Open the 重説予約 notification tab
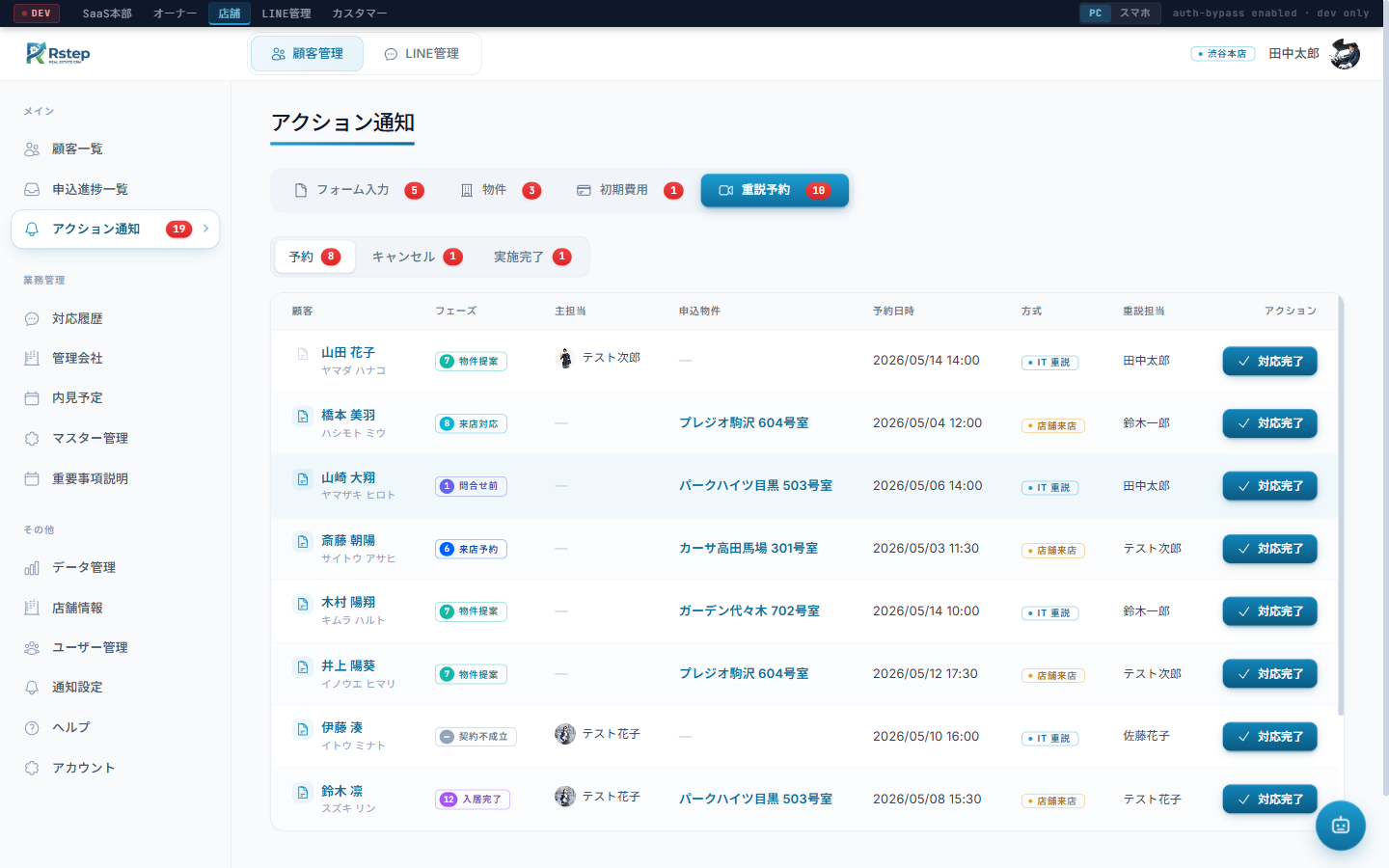Screen dimensions: 1389x868 coord(775,190)
